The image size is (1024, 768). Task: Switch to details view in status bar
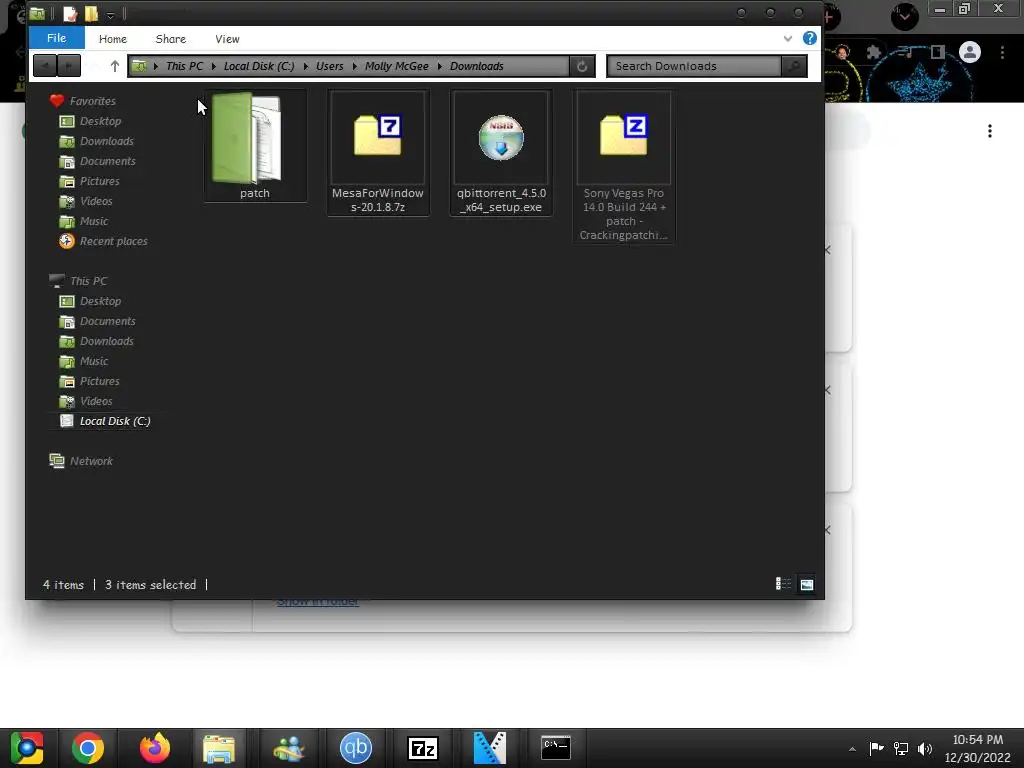[x=783, y=584]
